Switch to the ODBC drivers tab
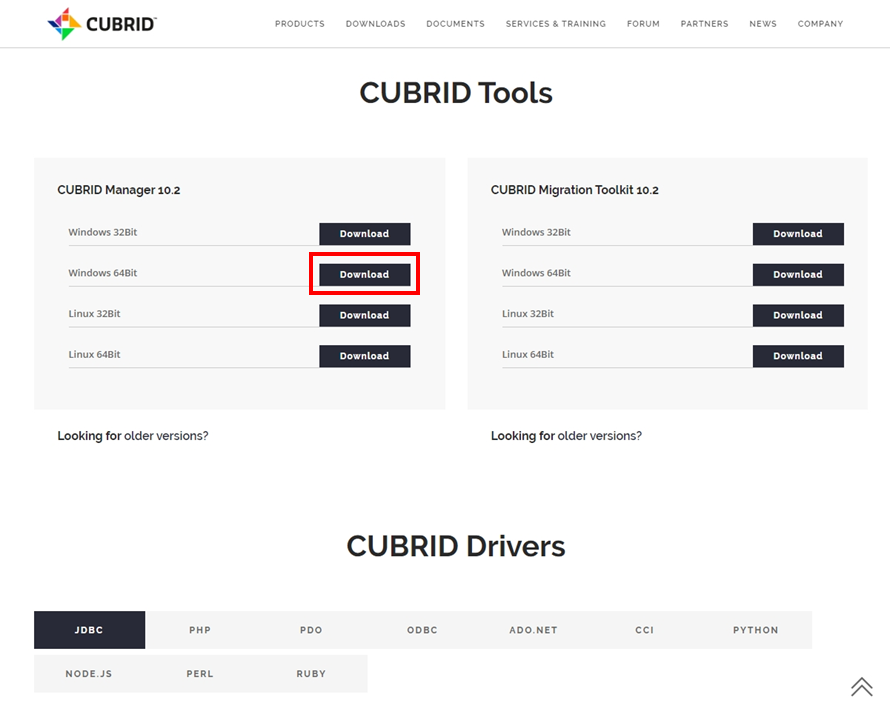 tap(422, 630)
